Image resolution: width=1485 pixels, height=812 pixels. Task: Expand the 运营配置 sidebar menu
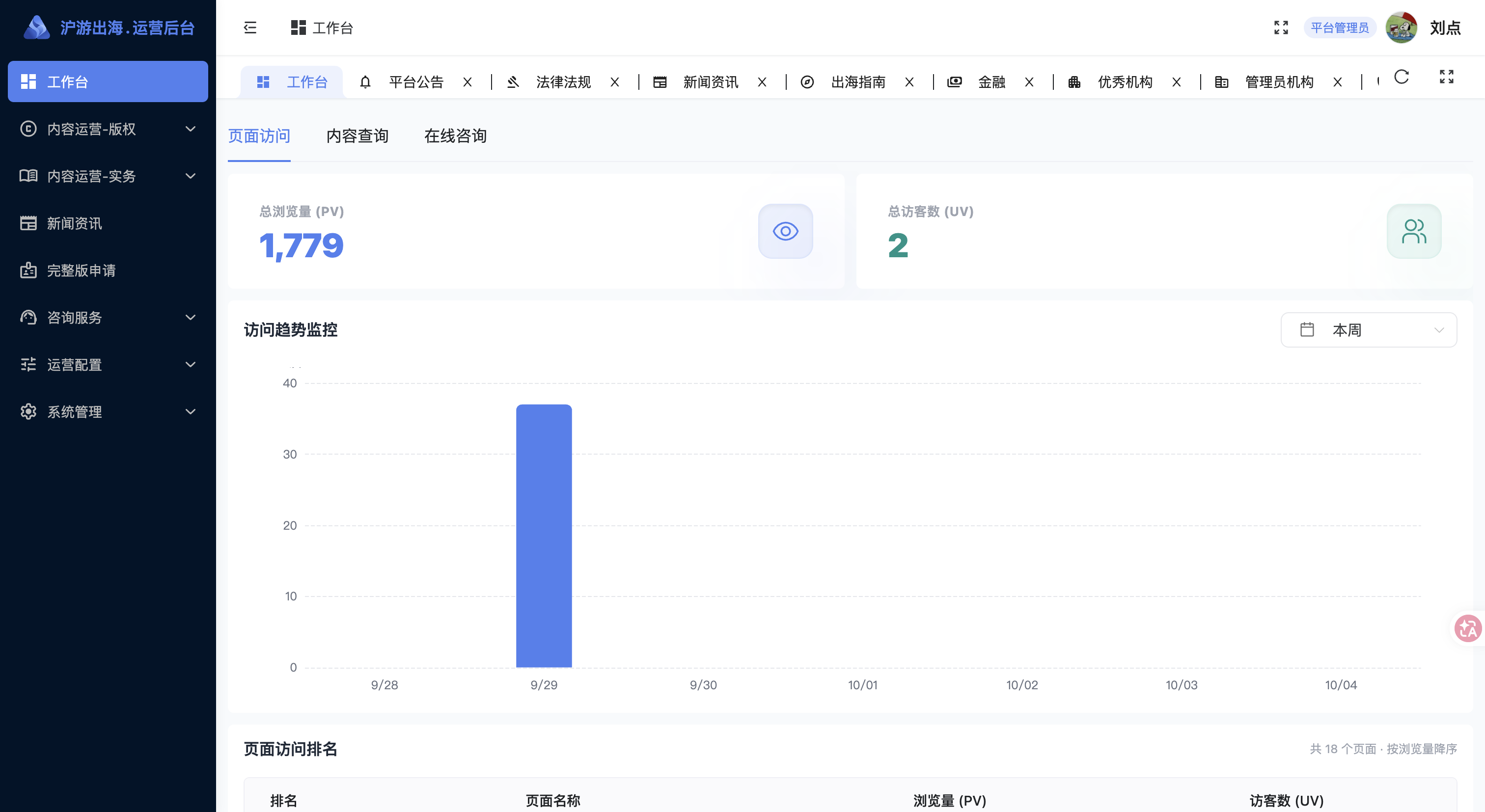[x=108, y=365]
